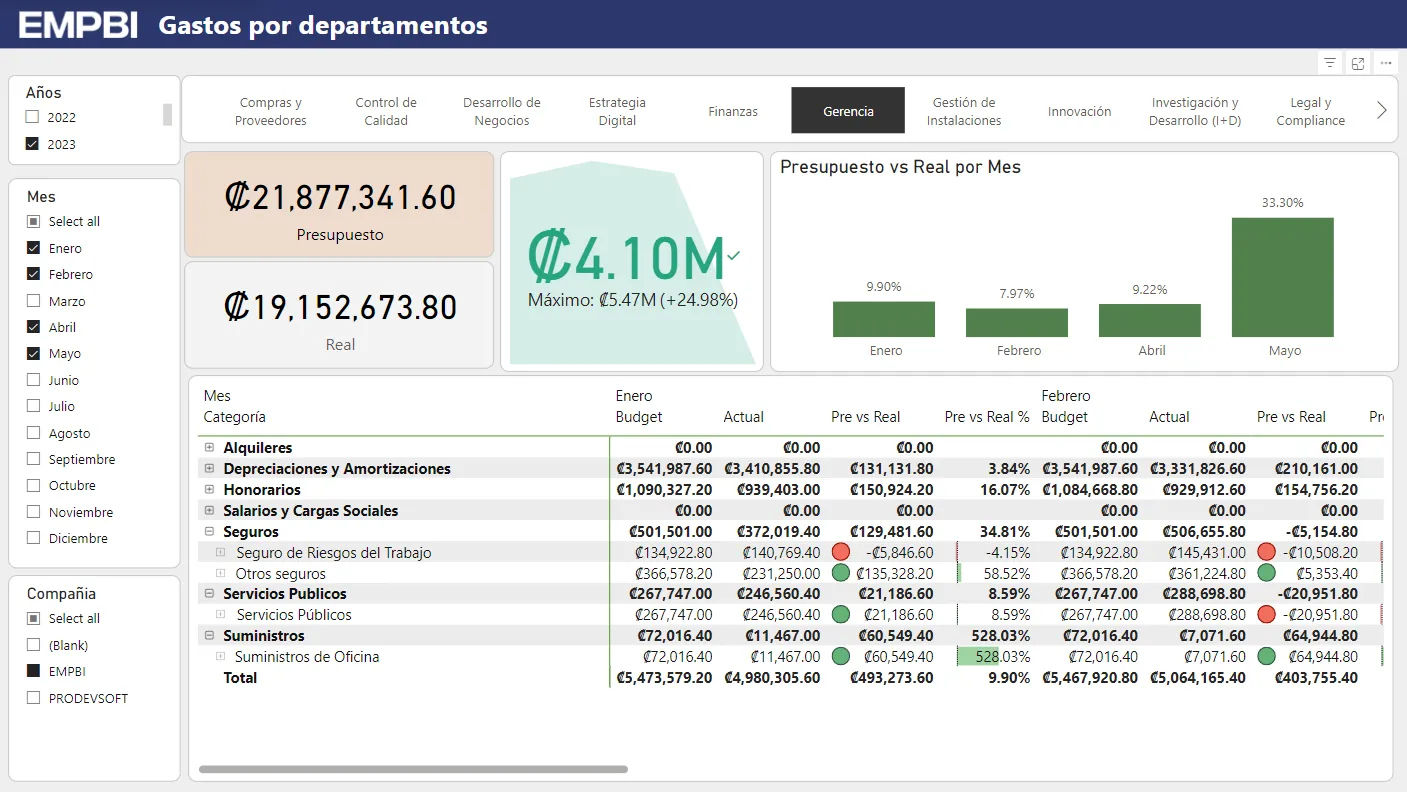Click the table's horizontal scrollbar

[x=413, y=769]
